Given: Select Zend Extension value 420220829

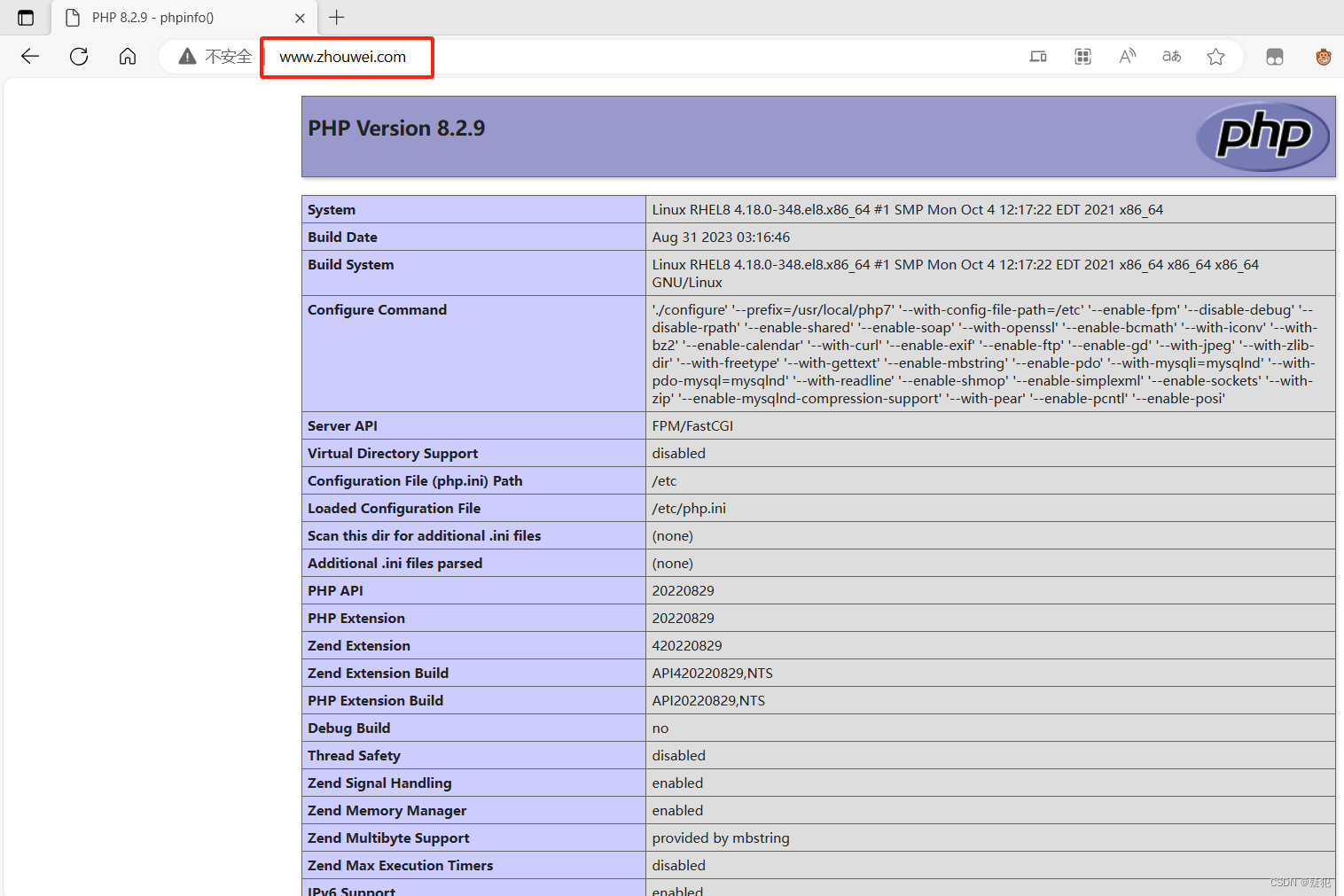Looking at the screenshot, I should coord(687,646).
